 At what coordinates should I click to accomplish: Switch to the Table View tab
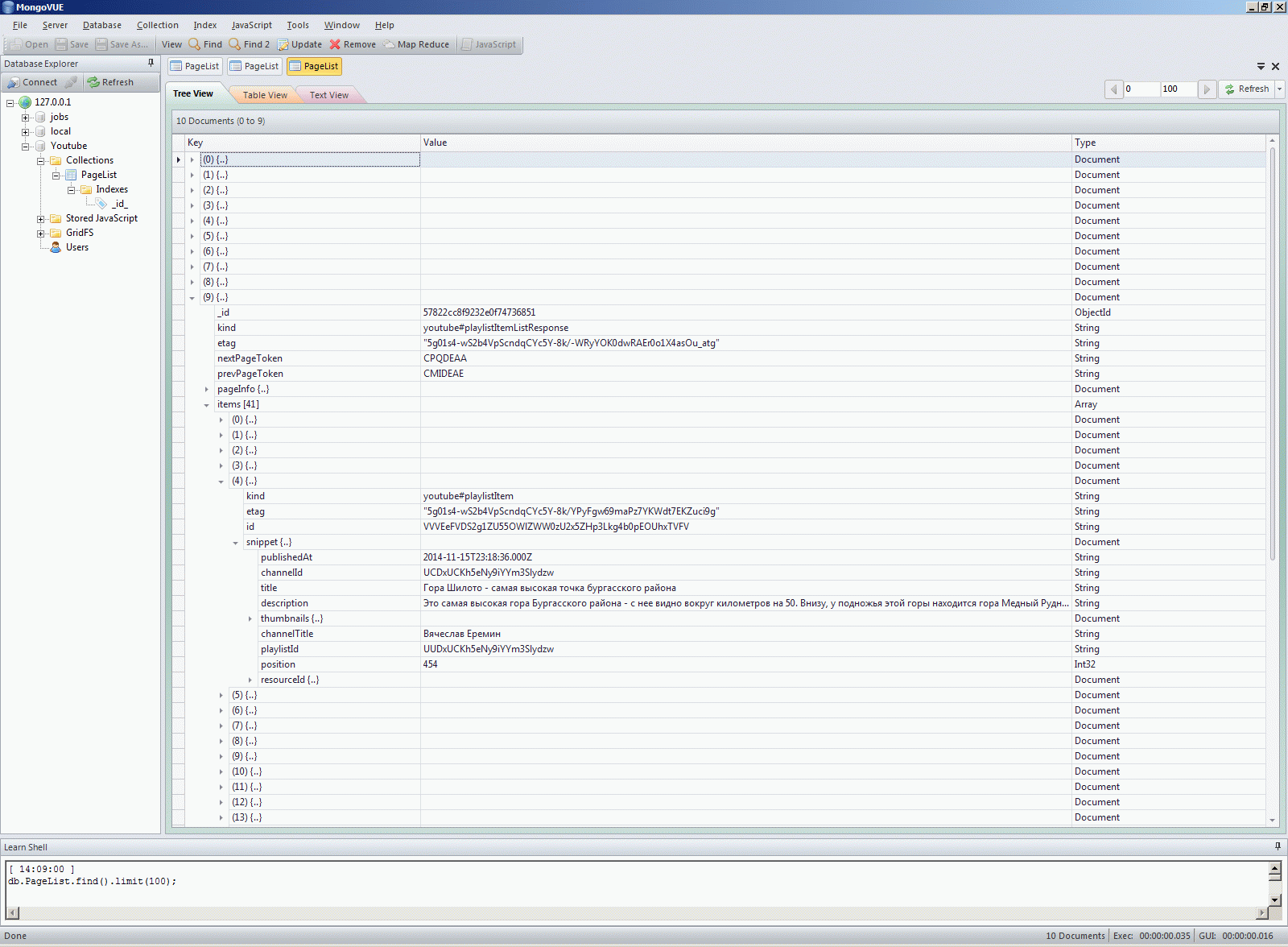pyautogui.click(x=265, y=95)
